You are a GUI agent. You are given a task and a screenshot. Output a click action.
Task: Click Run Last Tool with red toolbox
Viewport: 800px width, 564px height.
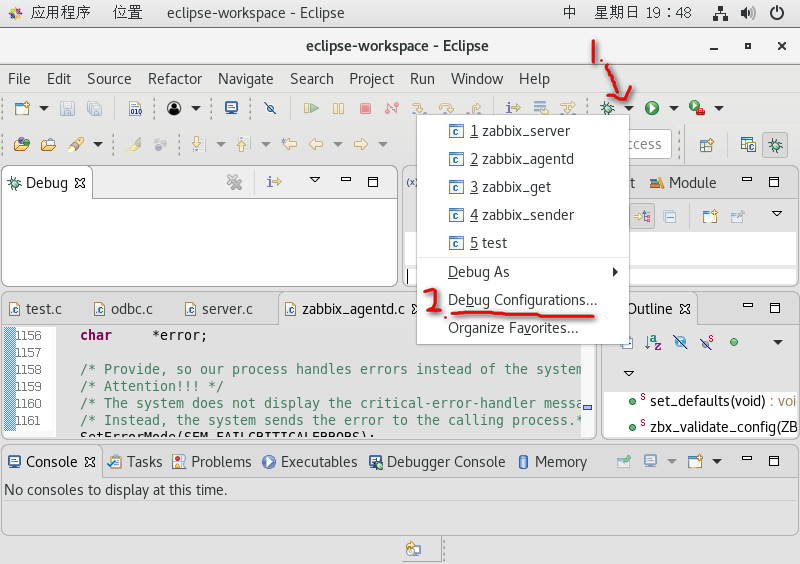[696, 108]
